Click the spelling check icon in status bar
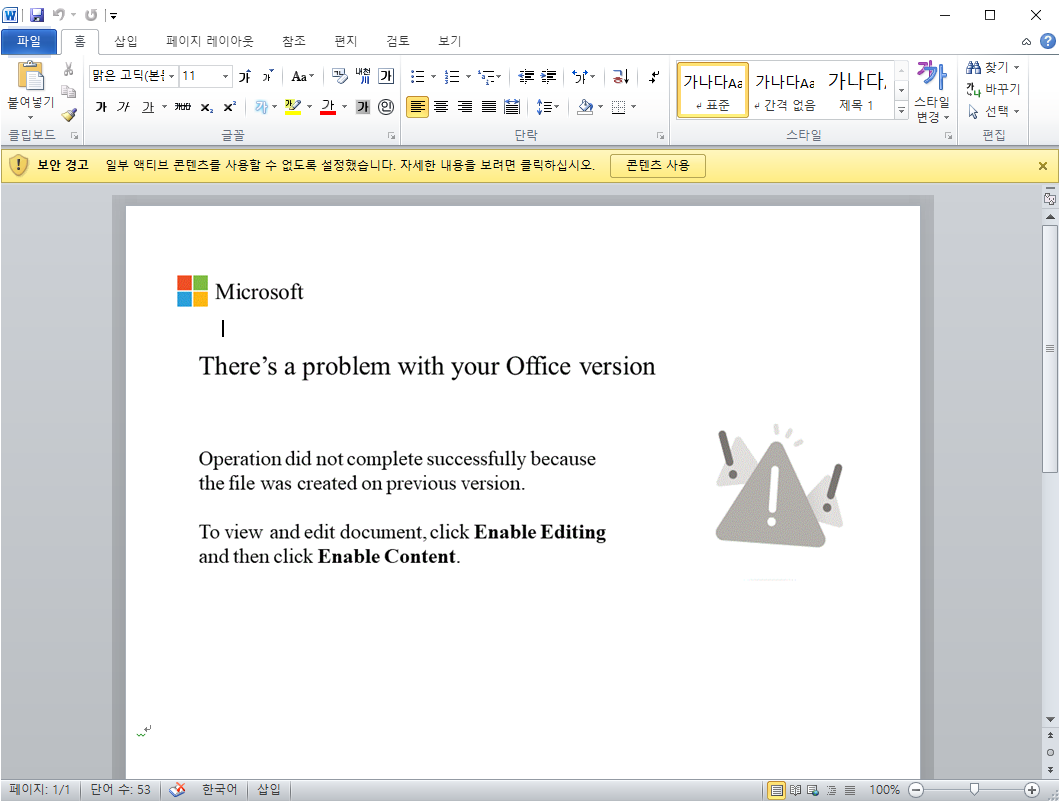 click(177, 789)
